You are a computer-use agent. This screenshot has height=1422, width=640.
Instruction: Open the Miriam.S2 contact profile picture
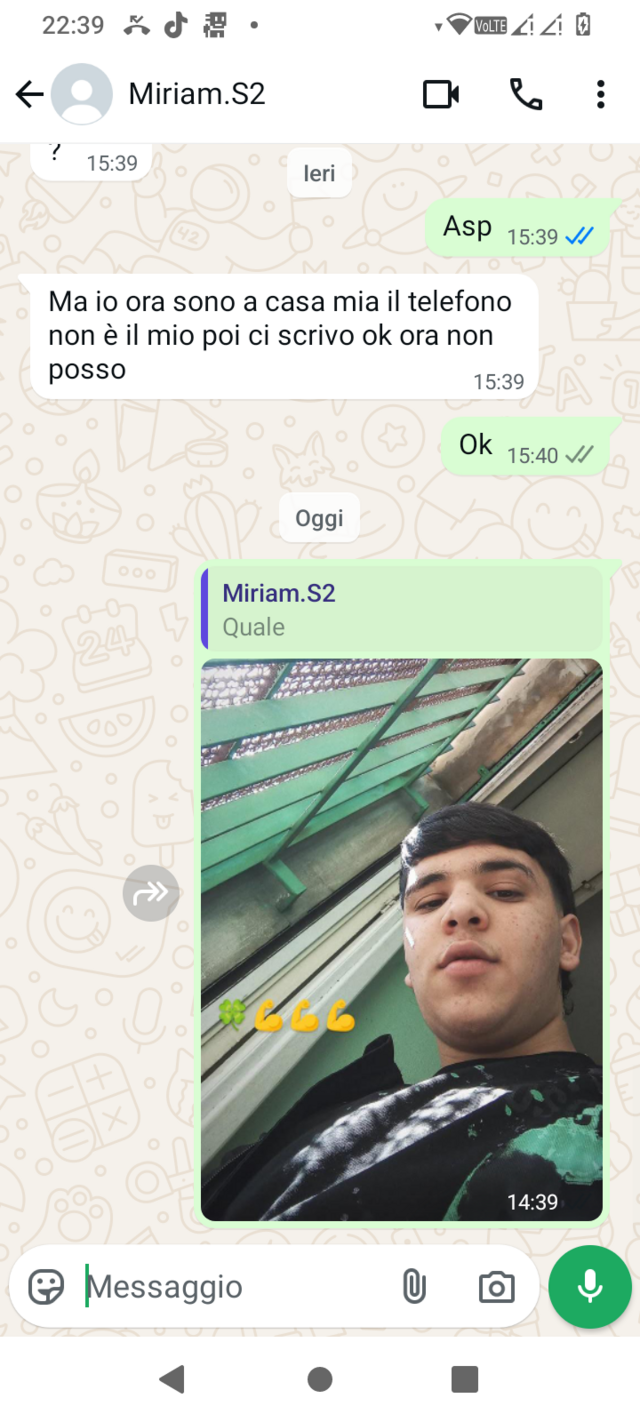pyautogui.click(x=82, y=95)
